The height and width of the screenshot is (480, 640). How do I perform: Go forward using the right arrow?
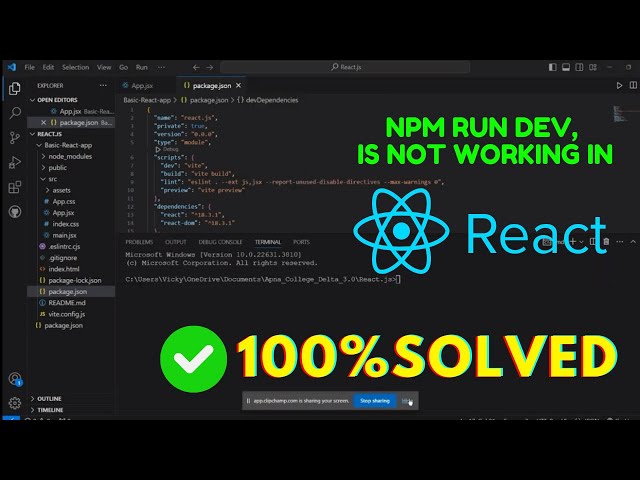[x=209, y=67]
